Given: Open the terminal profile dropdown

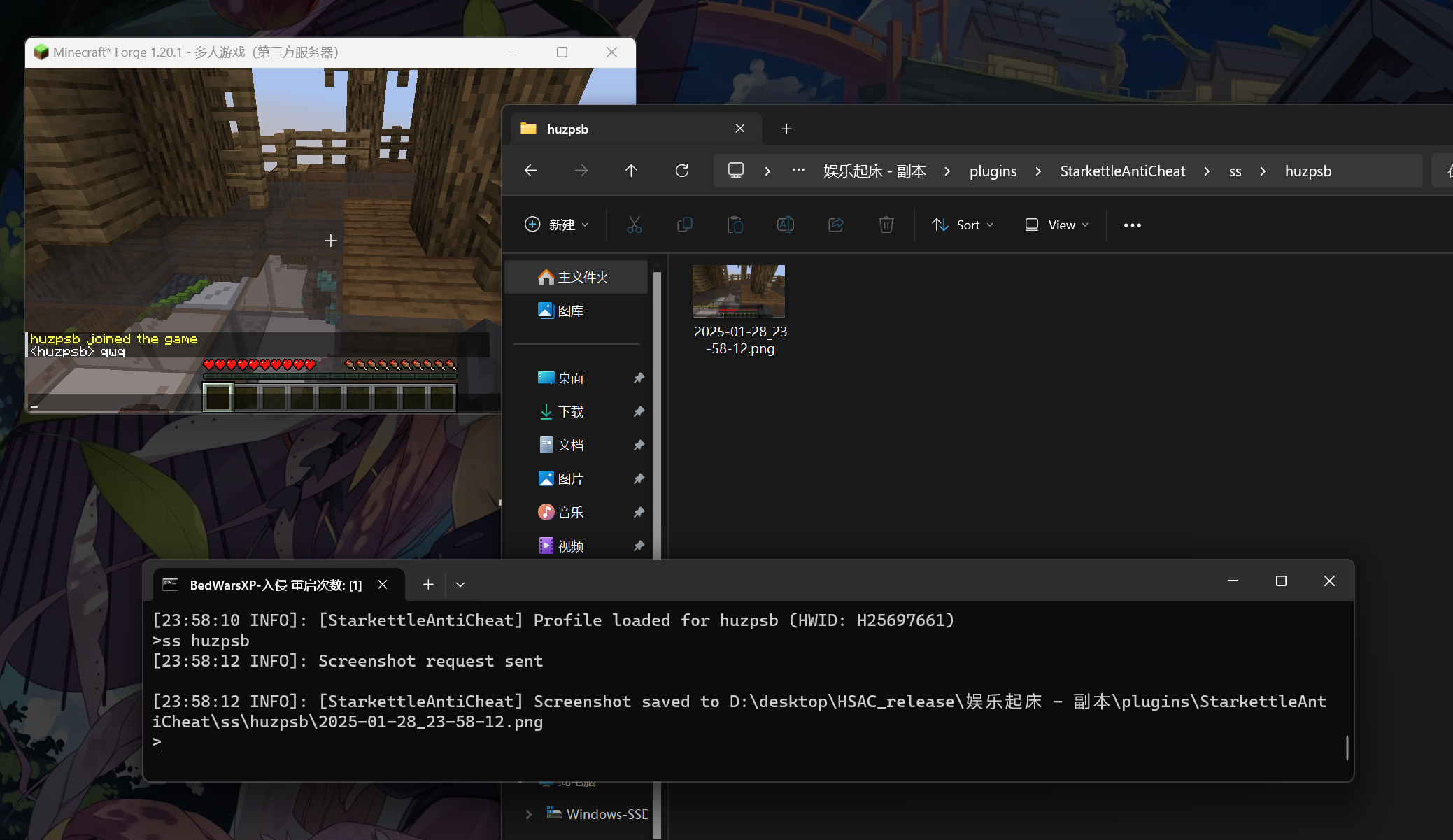Looking at the screenshot, I should 460,585.
